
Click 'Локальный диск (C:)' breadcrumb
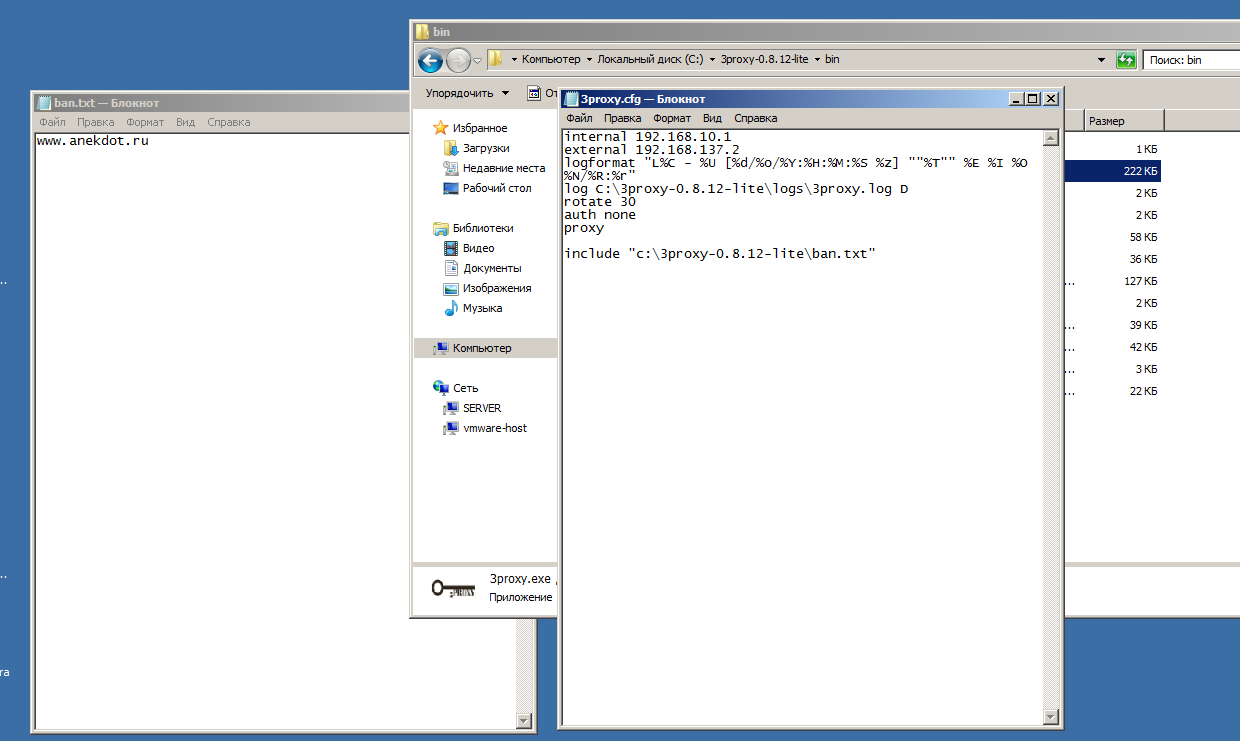(x=651, y=60)
